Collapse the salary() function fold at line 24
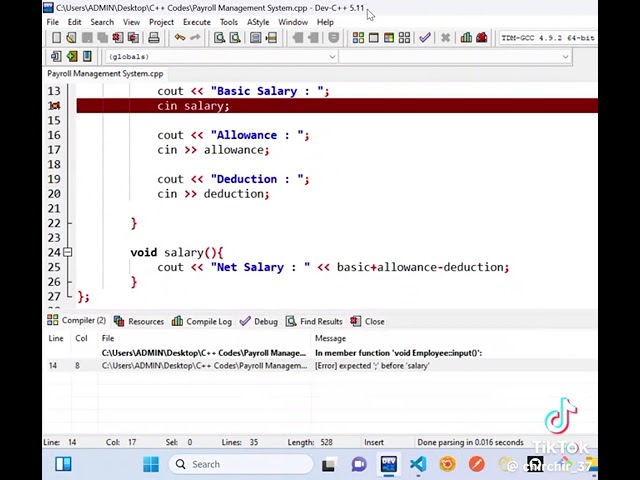The height and width of the screenshot is (480, 640). (x=68, y=252)
